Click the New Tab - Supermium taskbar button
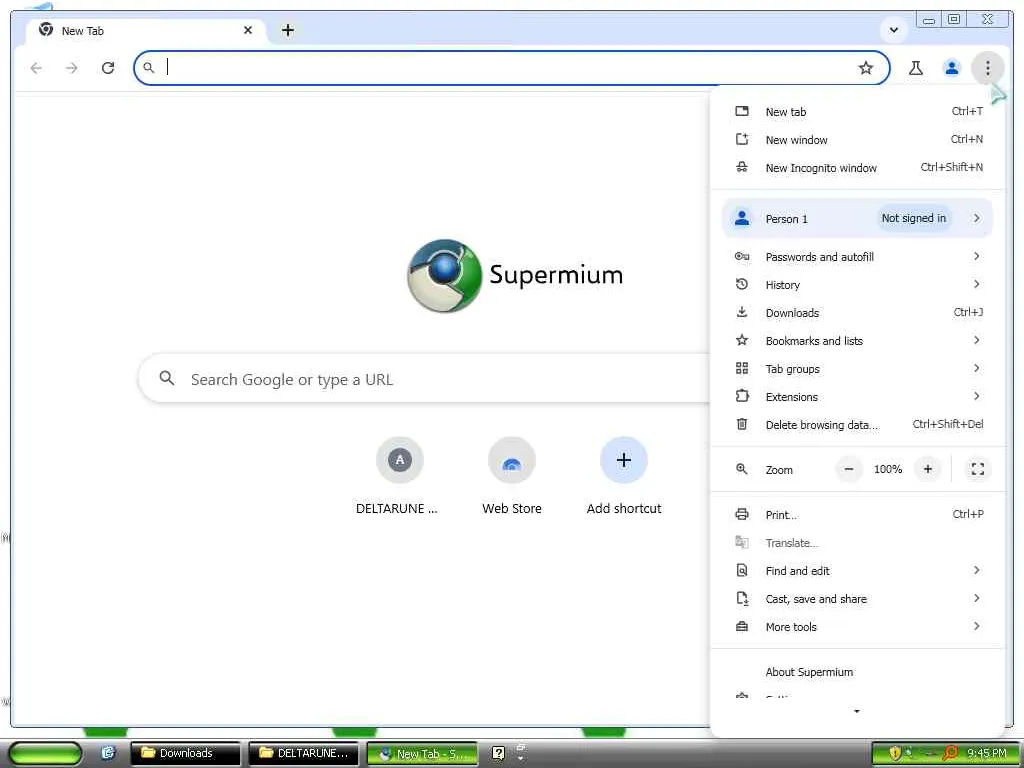Screen dimensions: 1024x768 pos(423,754)
